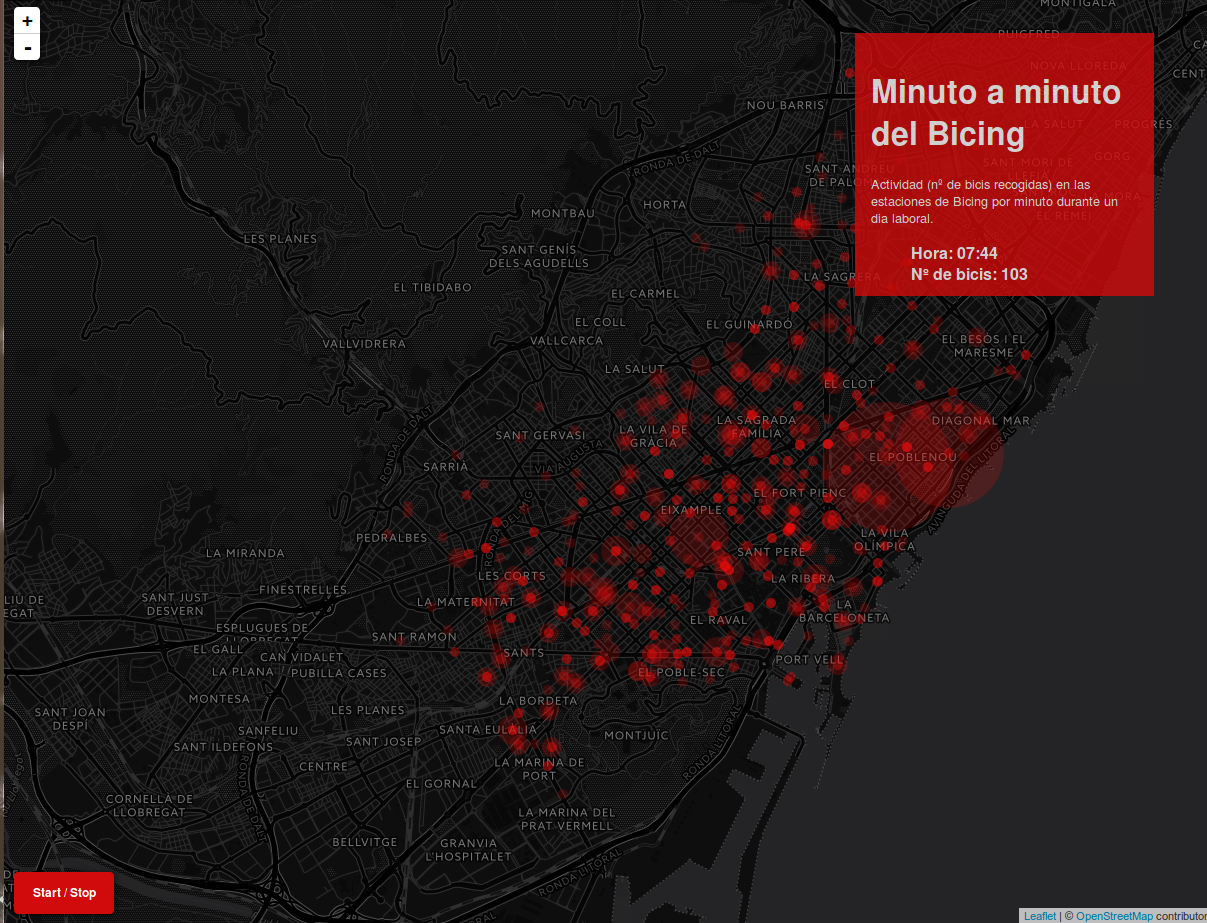The height and width of the screenshot is (923, 1207).
Task: Click the PUBILLA CASES map label
Action: click(x=339, y=673)
